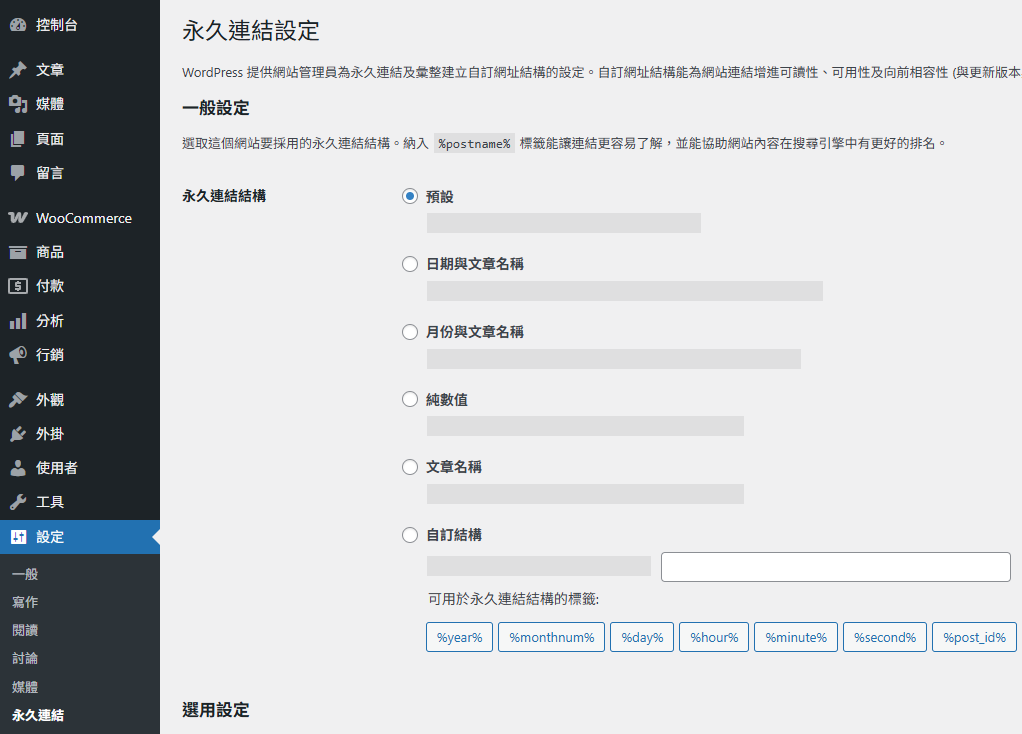Click the 行銷 megaphone icon

(18, 355)
